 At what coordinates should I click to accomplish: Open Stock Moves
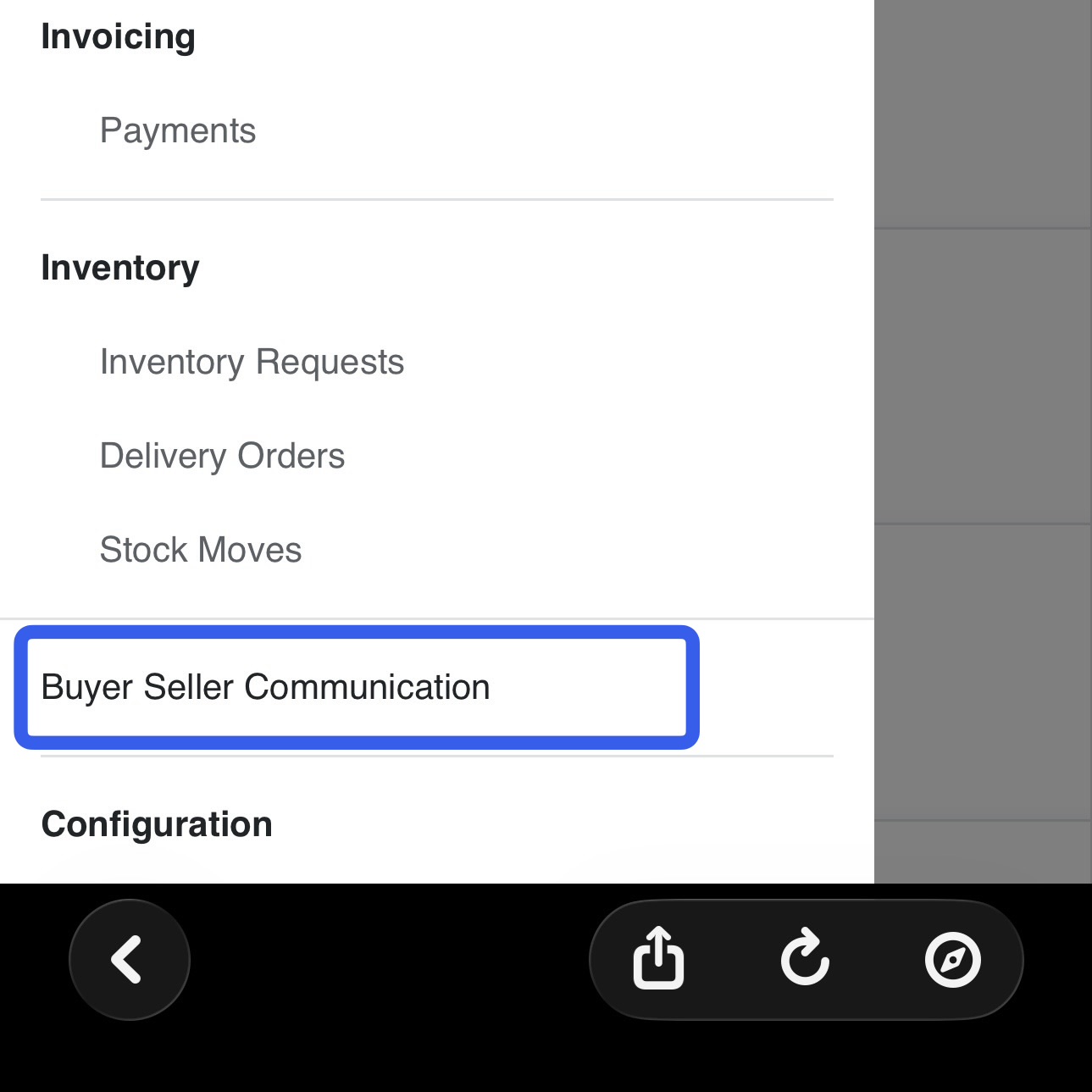201,550
